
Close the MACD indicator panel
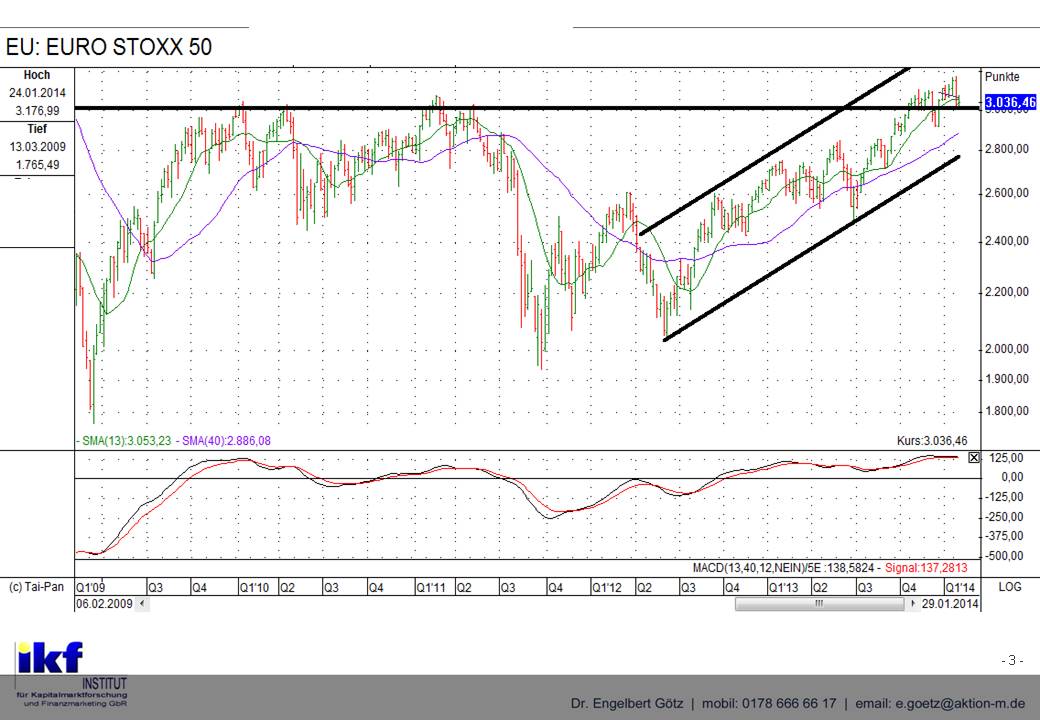coord(974,457)
